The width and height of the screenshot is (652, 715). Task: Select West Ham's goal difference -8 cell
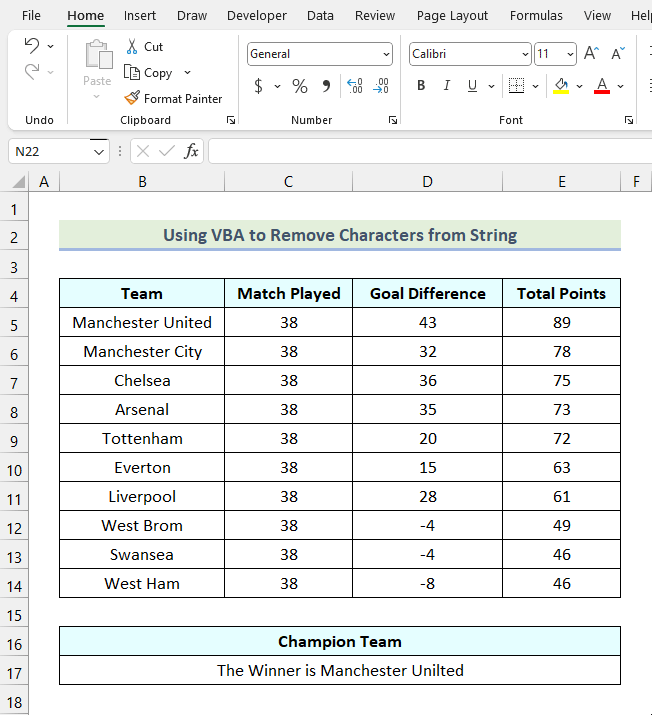pyautogui.click(x=428, y=583)
